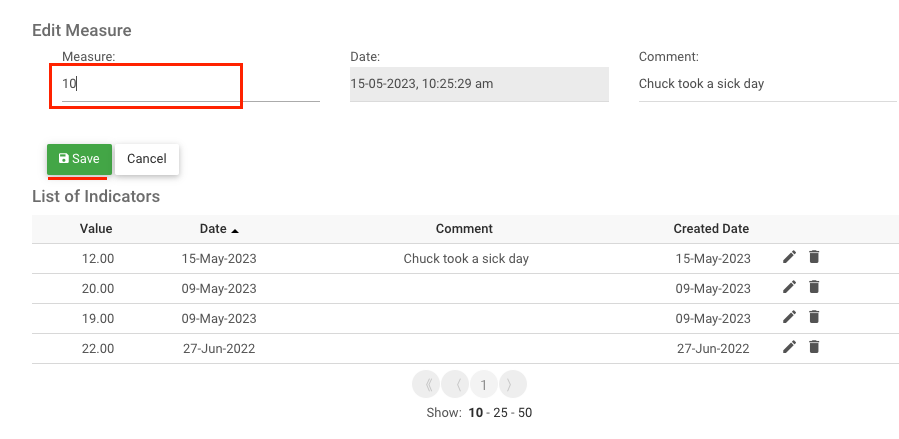Delete the 19.00 indicator row

814,318
